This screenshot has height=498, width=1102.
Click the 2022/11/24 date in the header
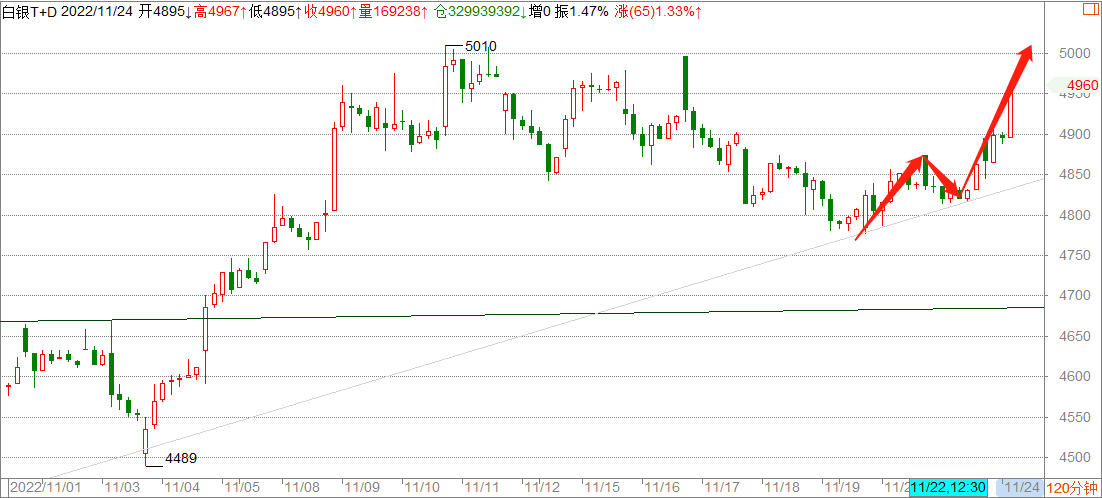tap(96, 12)
